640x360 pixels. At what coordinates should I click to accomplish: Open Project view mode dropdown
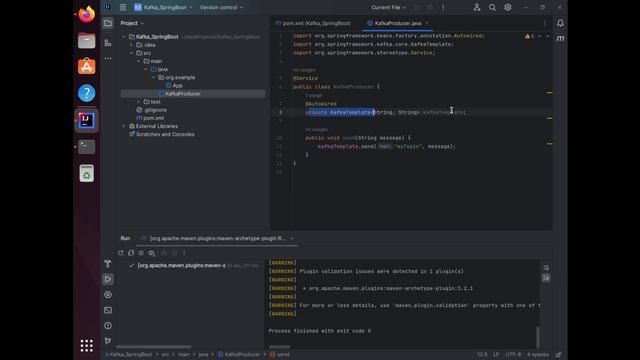(132, 23)
